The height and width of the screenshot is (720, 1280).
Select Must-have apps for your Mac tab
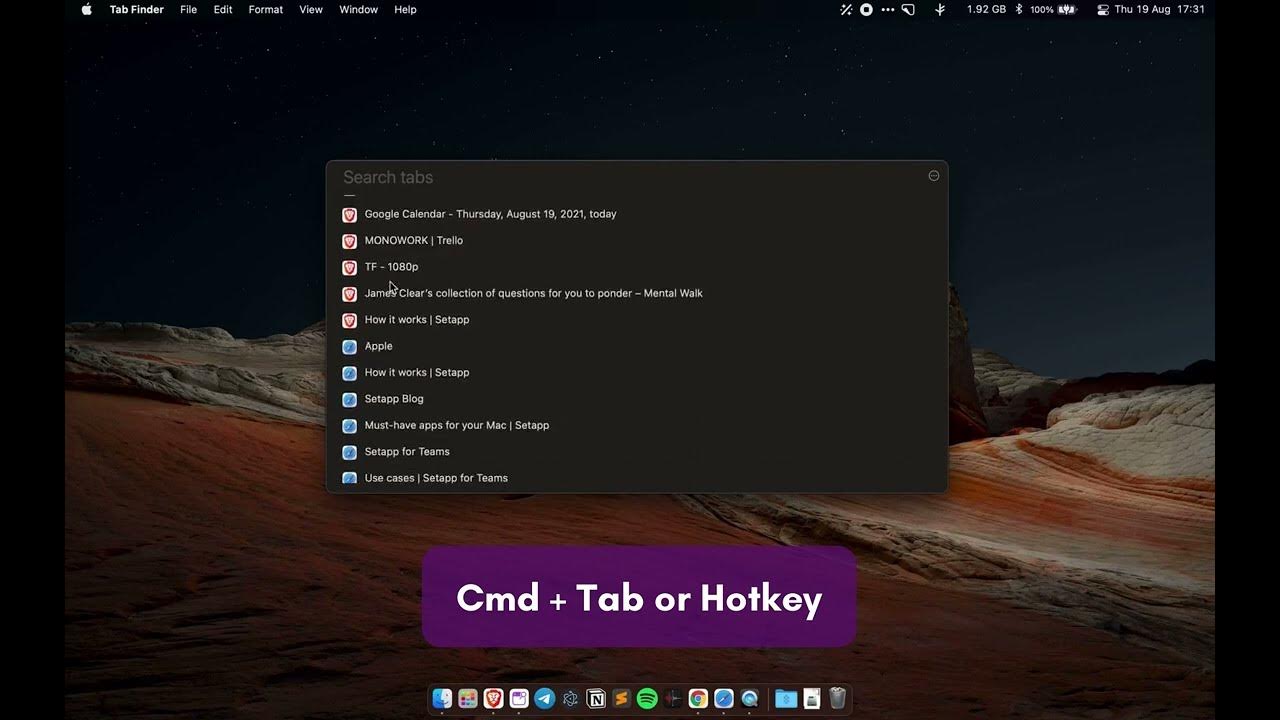637,426
